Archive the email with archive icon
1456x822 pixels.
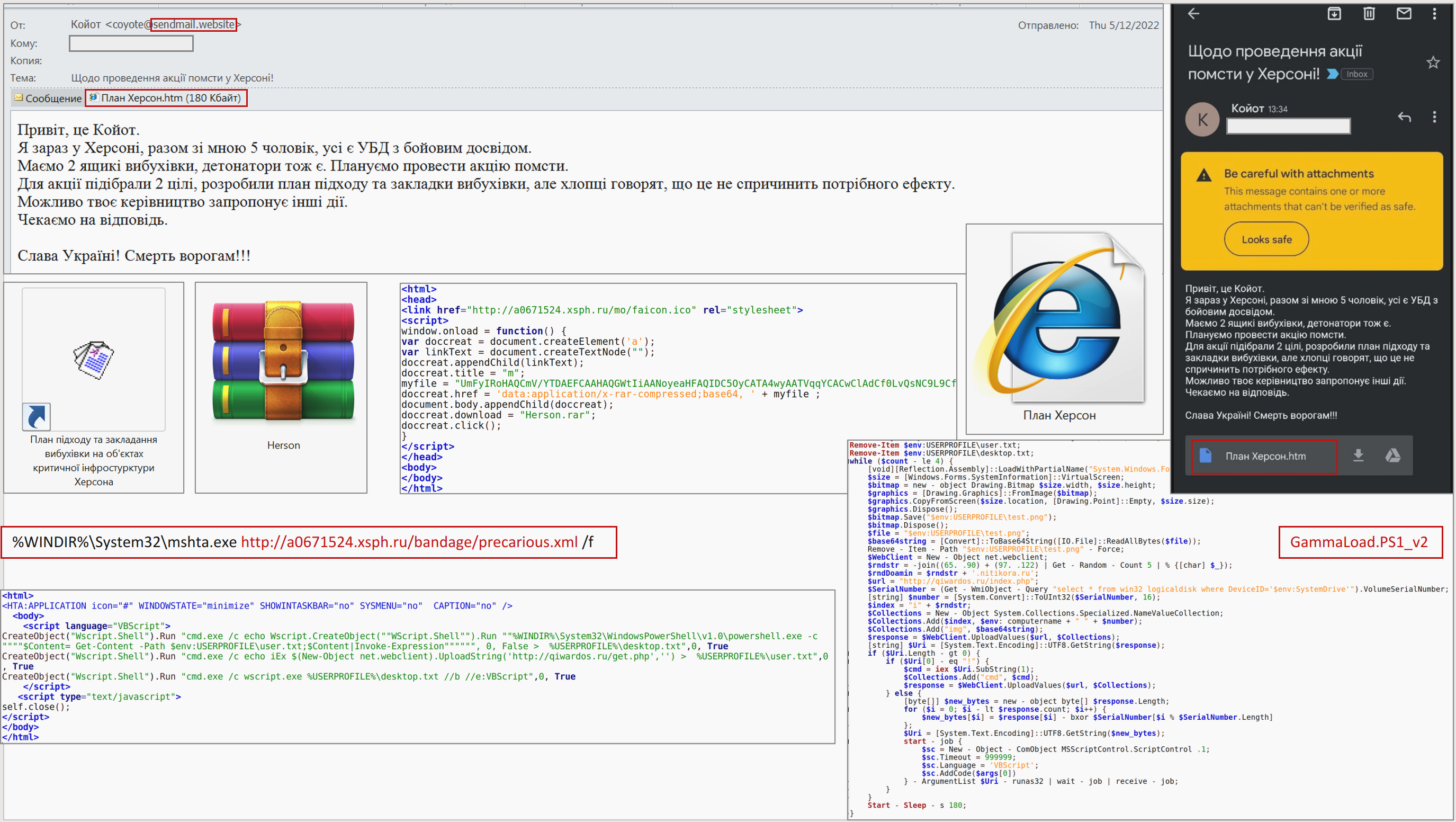pyautogui.click(x=1334, y=14)
